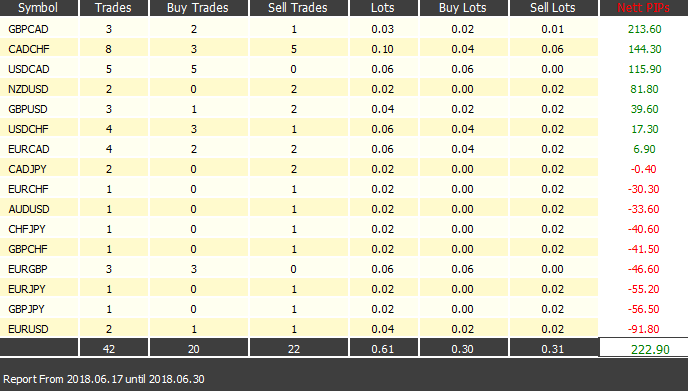Click GBPCAD Lots value 0.03

point(383,29)
